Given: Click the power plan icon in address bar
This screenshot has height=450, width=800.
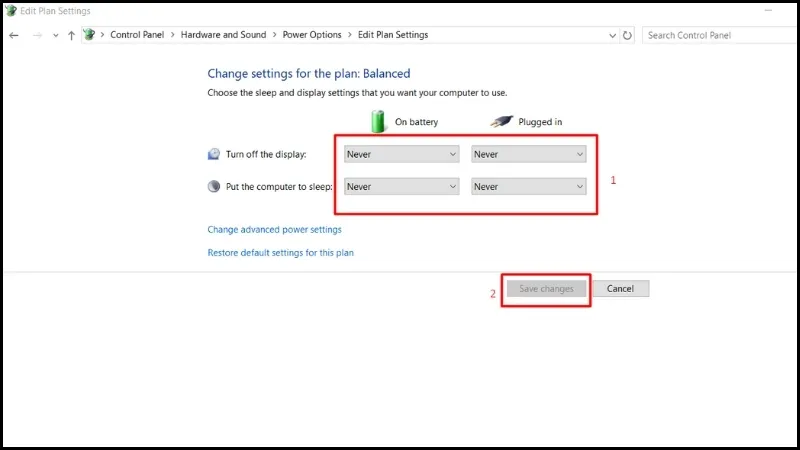Looking at the screenshot, I should click(89, 35).
